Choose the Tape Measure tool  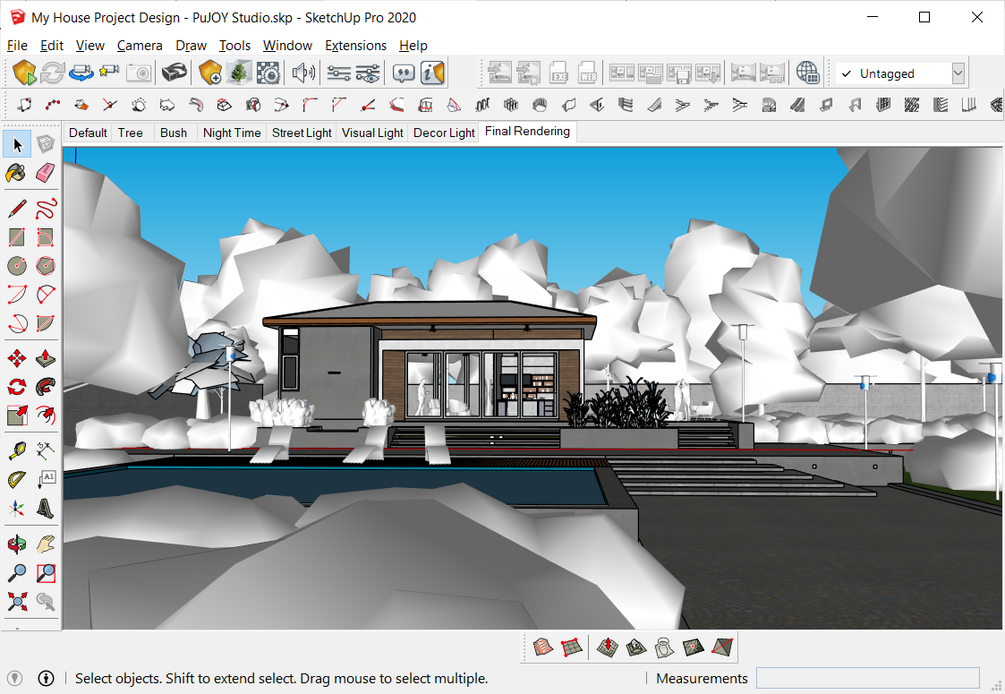pyautogui.click(x=17, y=451)
